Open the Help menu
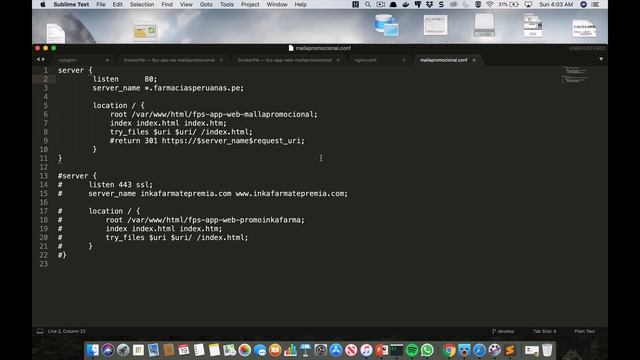The height and width of the screenshot is (360, 640). (300, 4)
